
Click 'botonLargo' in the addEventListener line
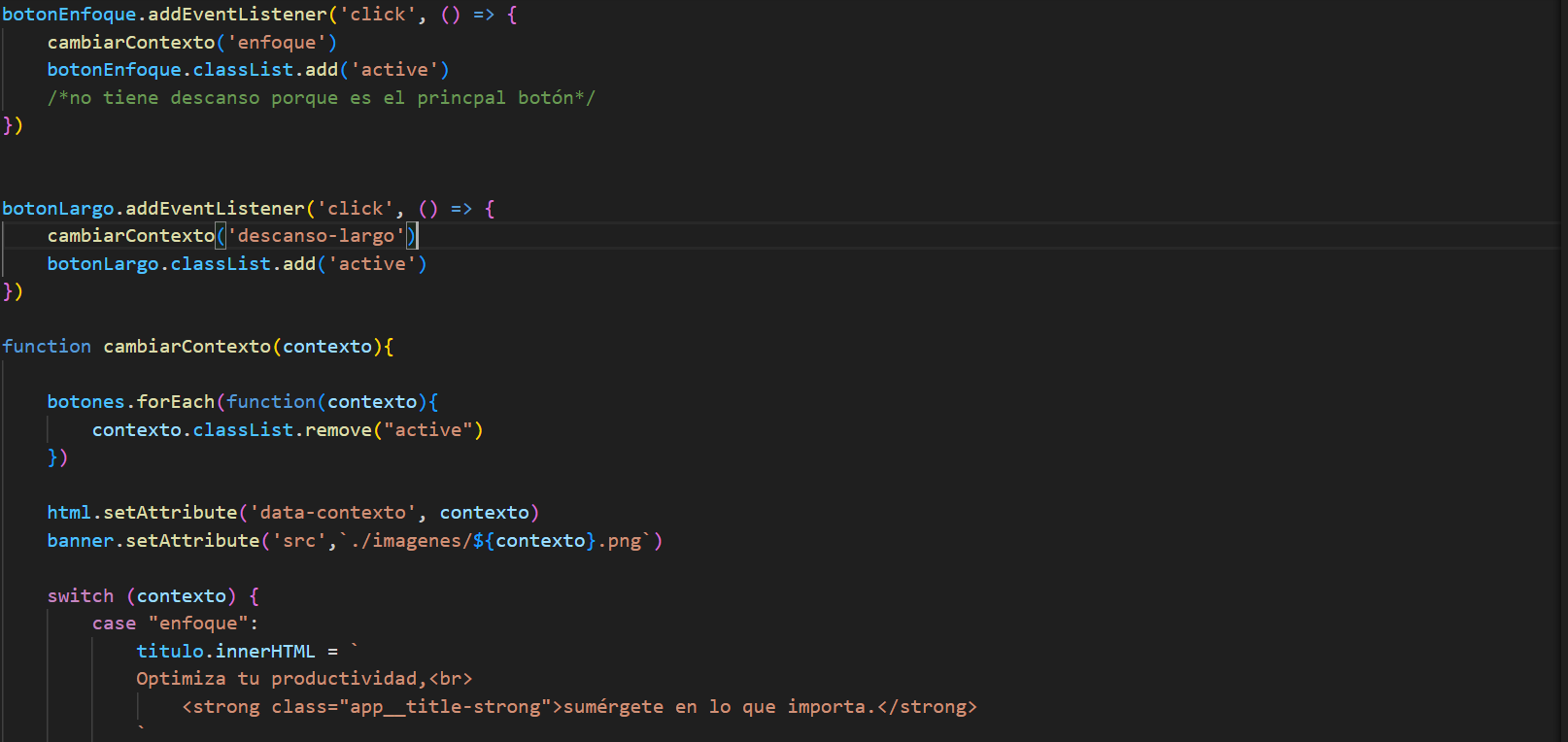point(58,209)
